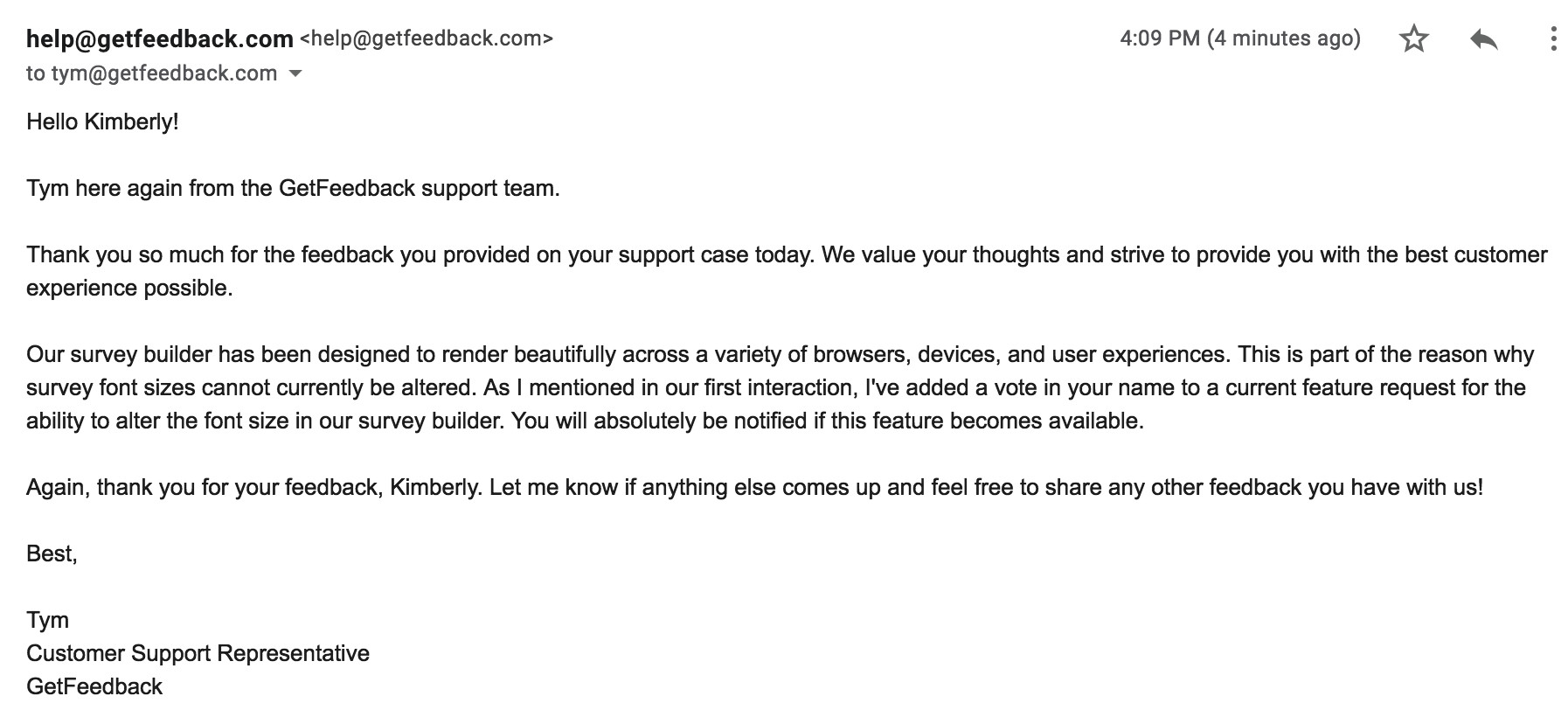
Task: Click the 'Tym' signature name
Action: 47,620
